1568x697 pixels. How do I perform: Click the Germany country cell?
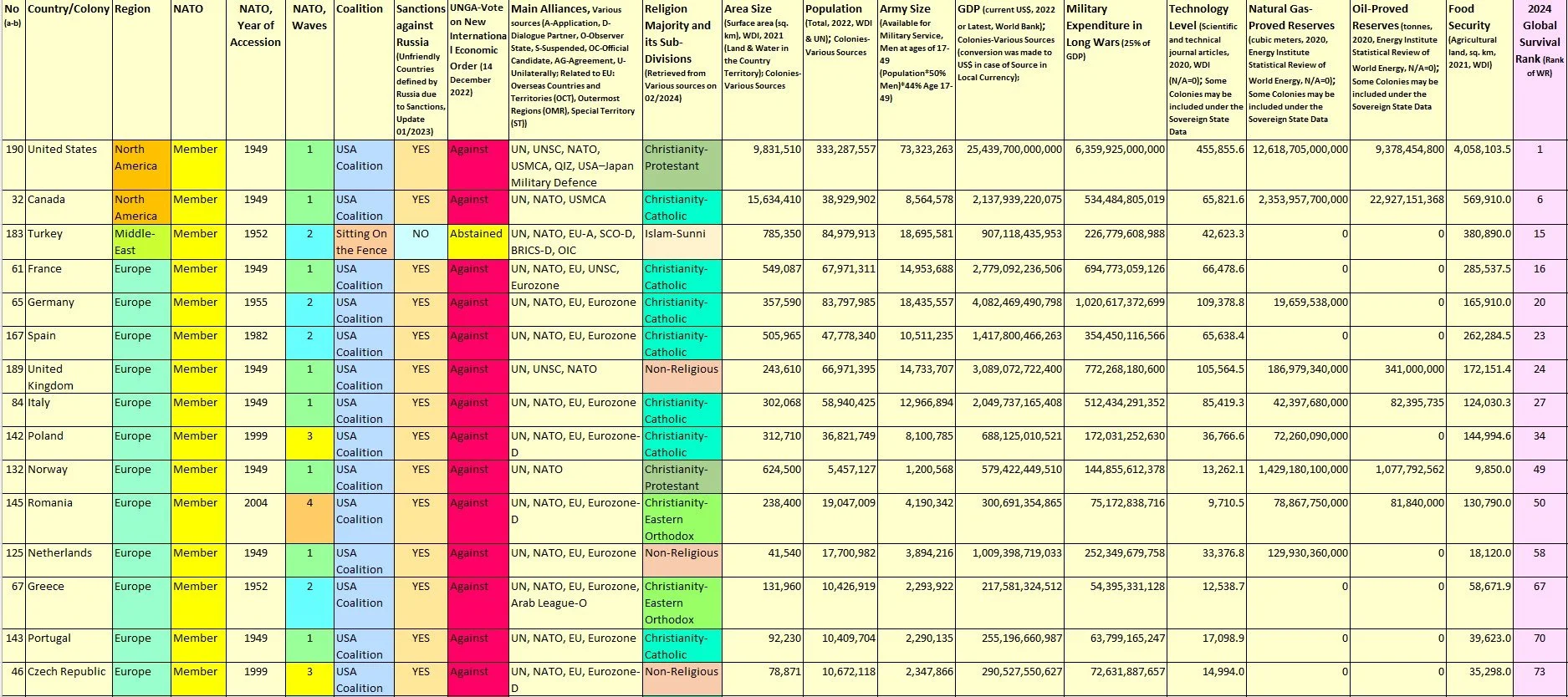pos(69,310)
